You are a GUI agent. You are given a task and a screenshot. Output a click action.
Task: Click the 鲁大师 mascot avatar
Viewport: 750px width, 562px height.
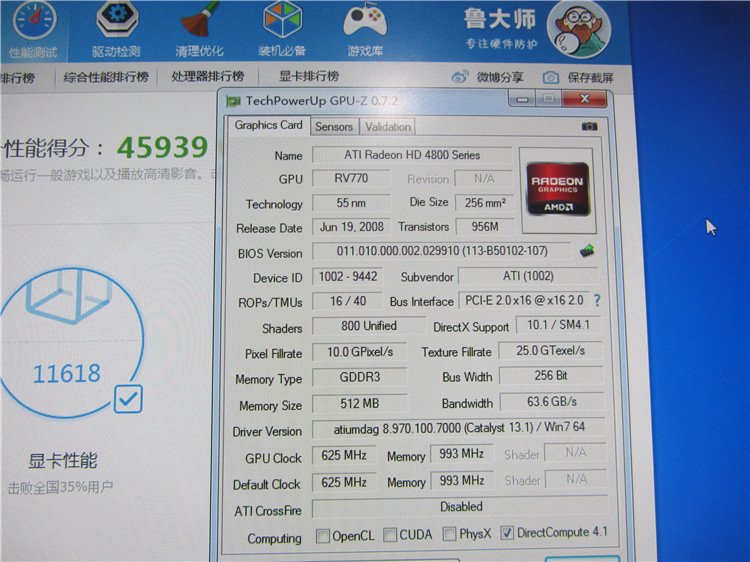pyautogui.click(x=578, y=30)
